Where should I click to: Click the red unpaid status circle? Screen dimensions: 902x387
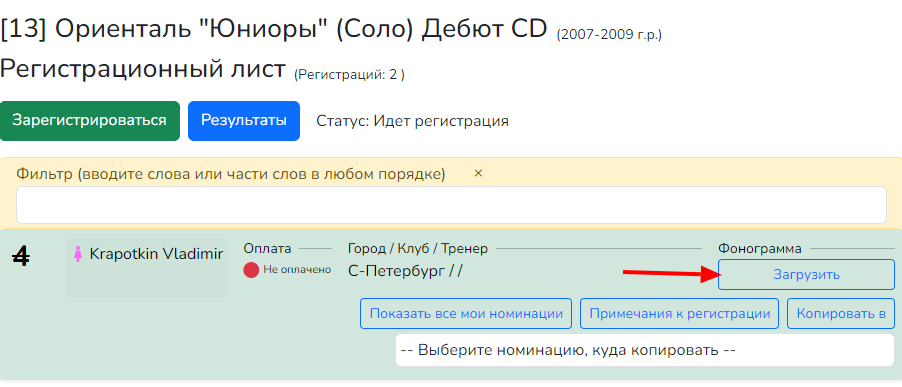[x=251, y=270]
